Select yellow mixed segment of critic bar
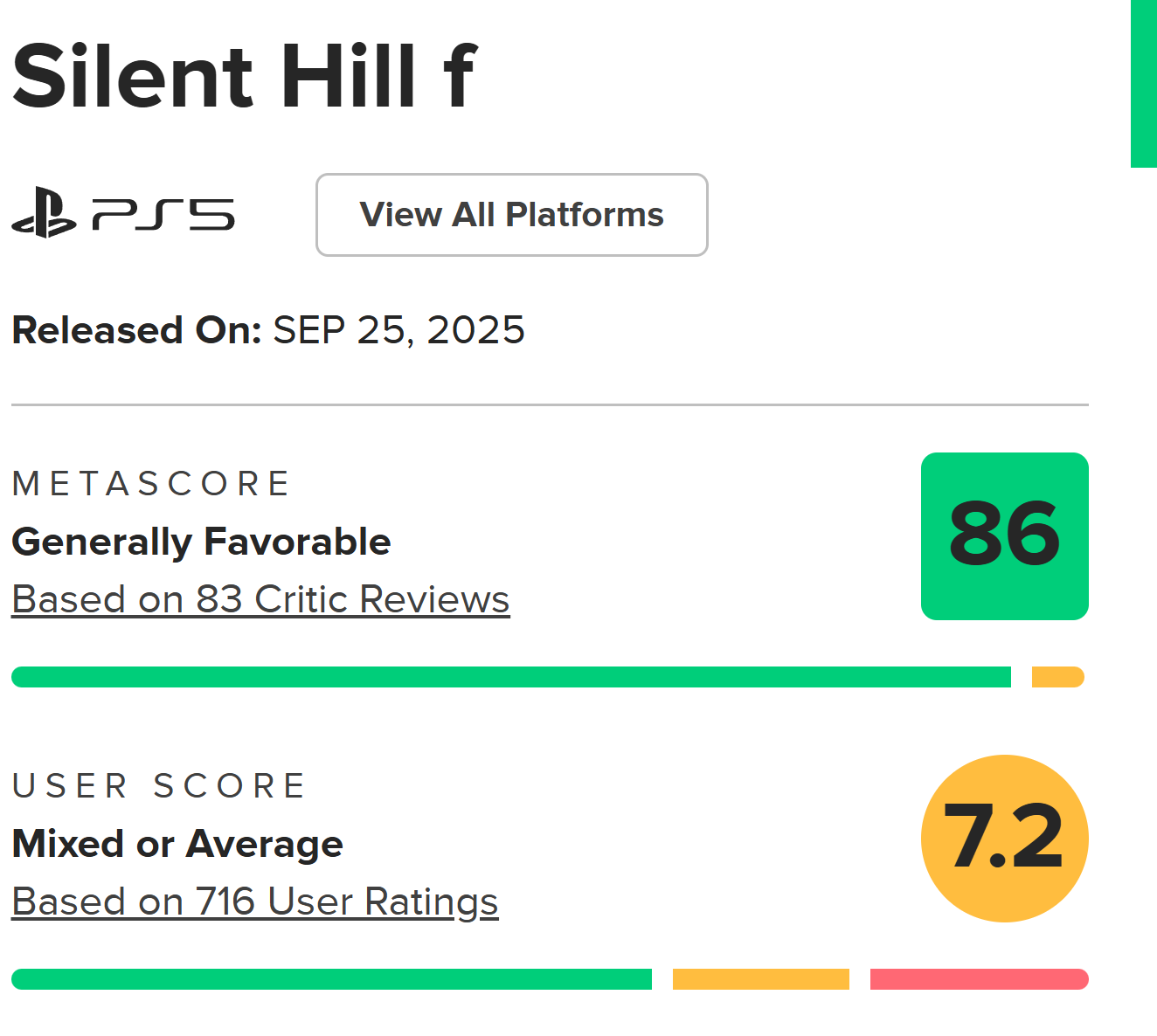The image size is (1157, 1036). pyautogui.click(x=1057, y=677)
